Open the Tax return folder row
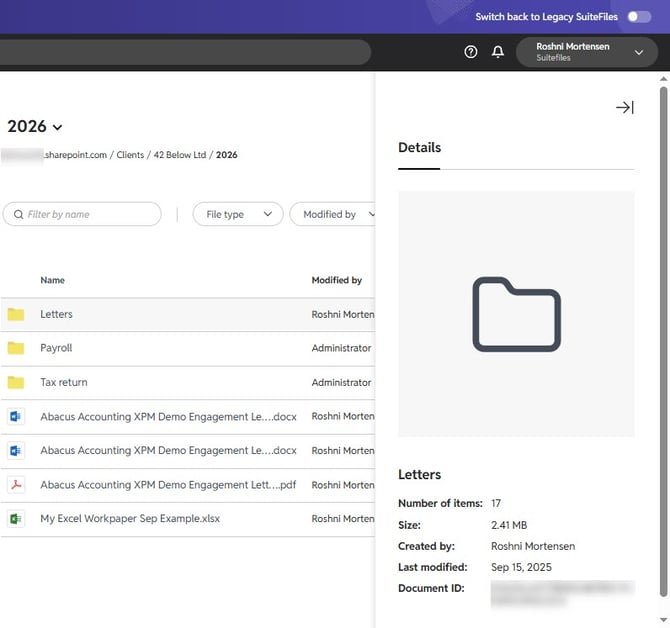Viewport: 670px width, 628px height. tap(188, 382)
